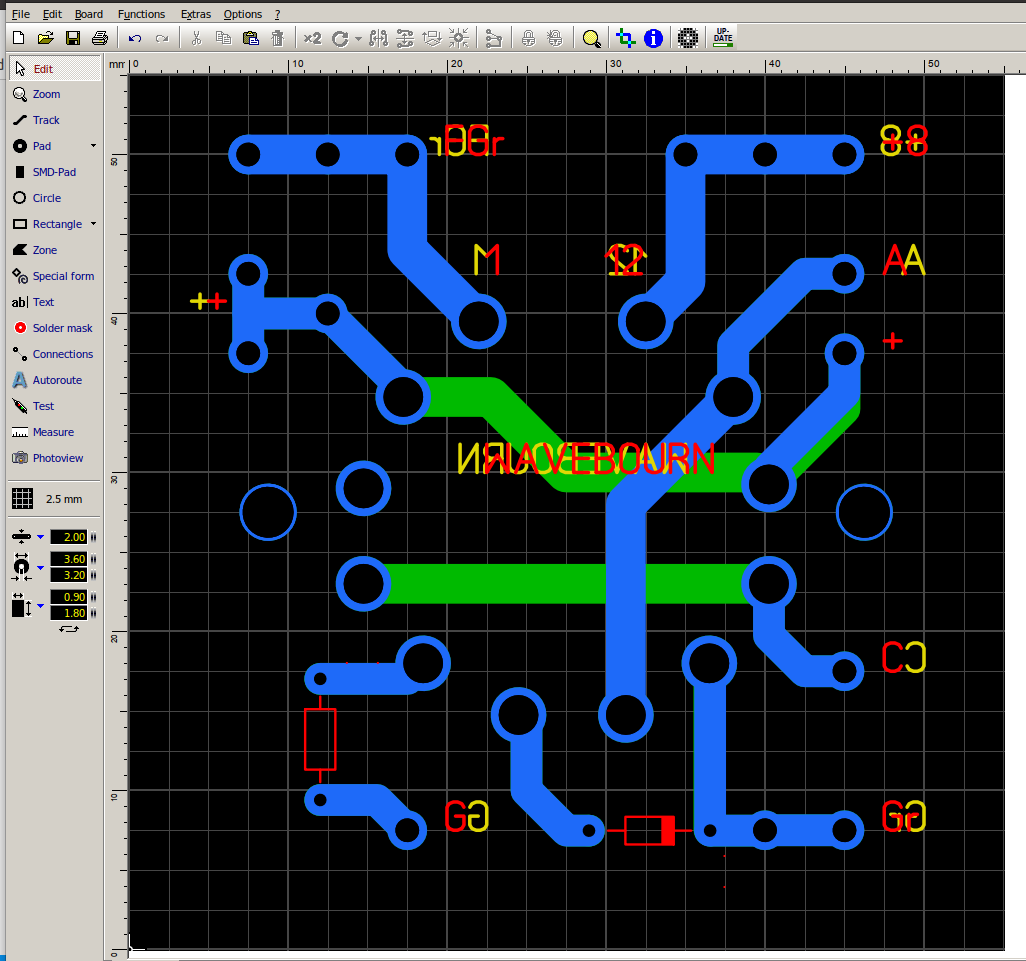The height and width of the screenshot is (961, 1026).
Task: Click the group lock icon
Action: [x=528, y=39]
